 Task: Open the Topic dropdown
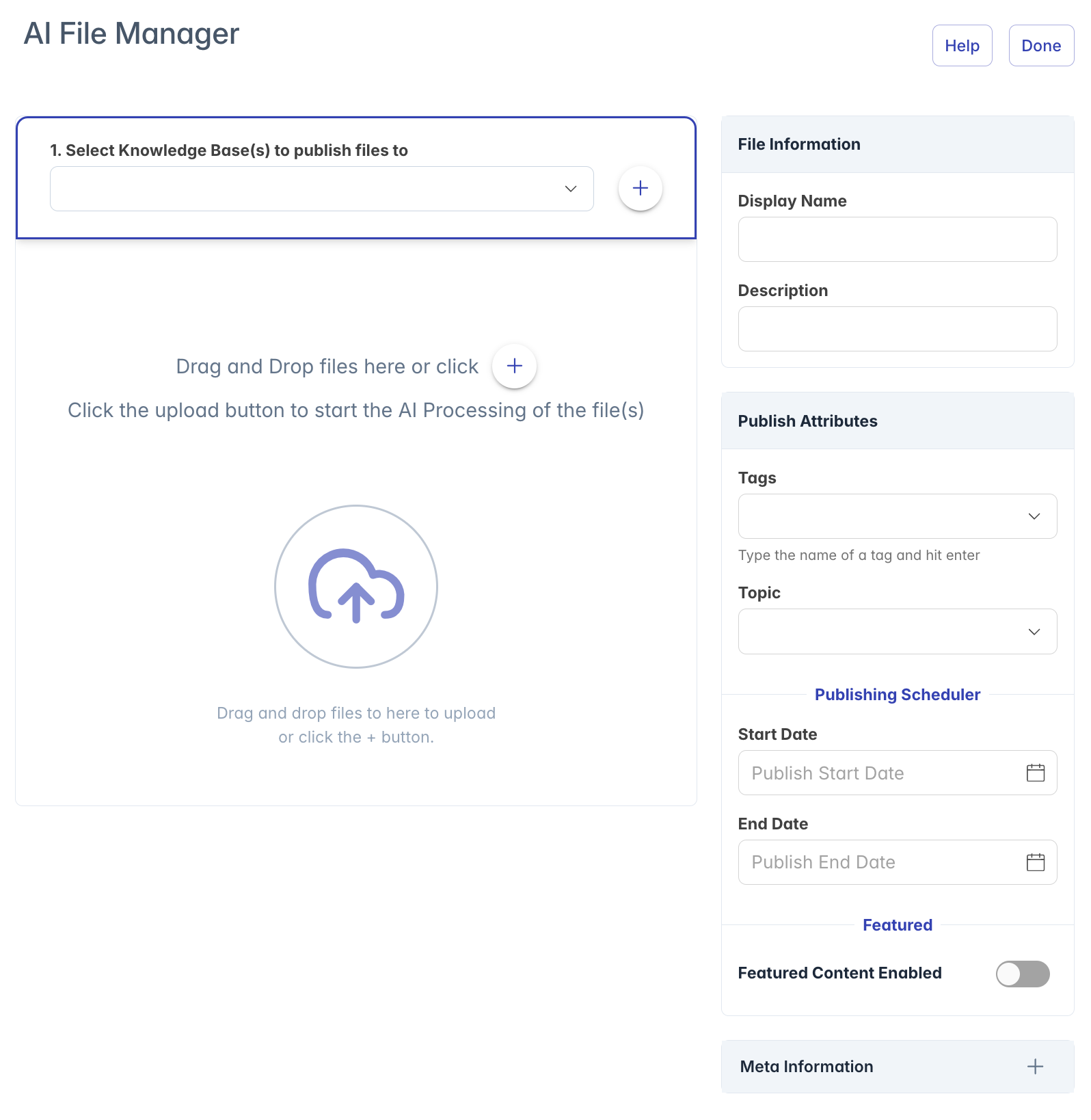point(898,631)
